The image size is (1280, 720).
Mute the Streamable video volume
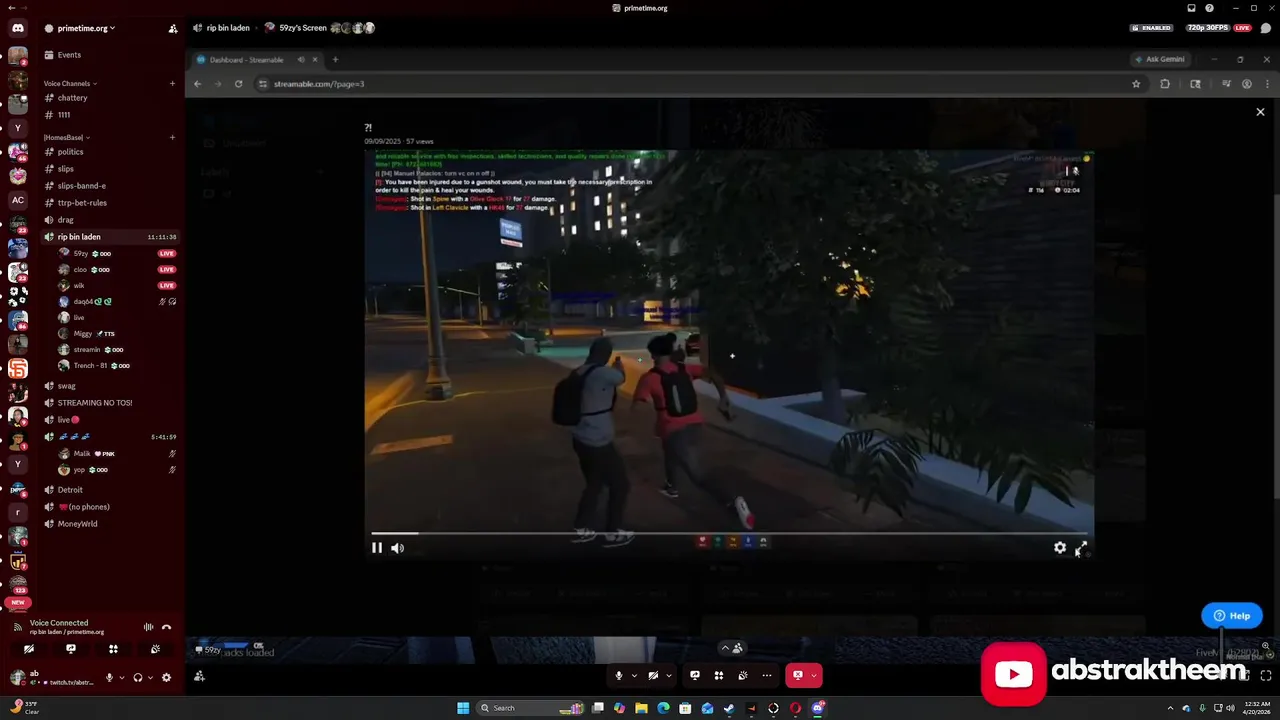[x=397, y=548]
